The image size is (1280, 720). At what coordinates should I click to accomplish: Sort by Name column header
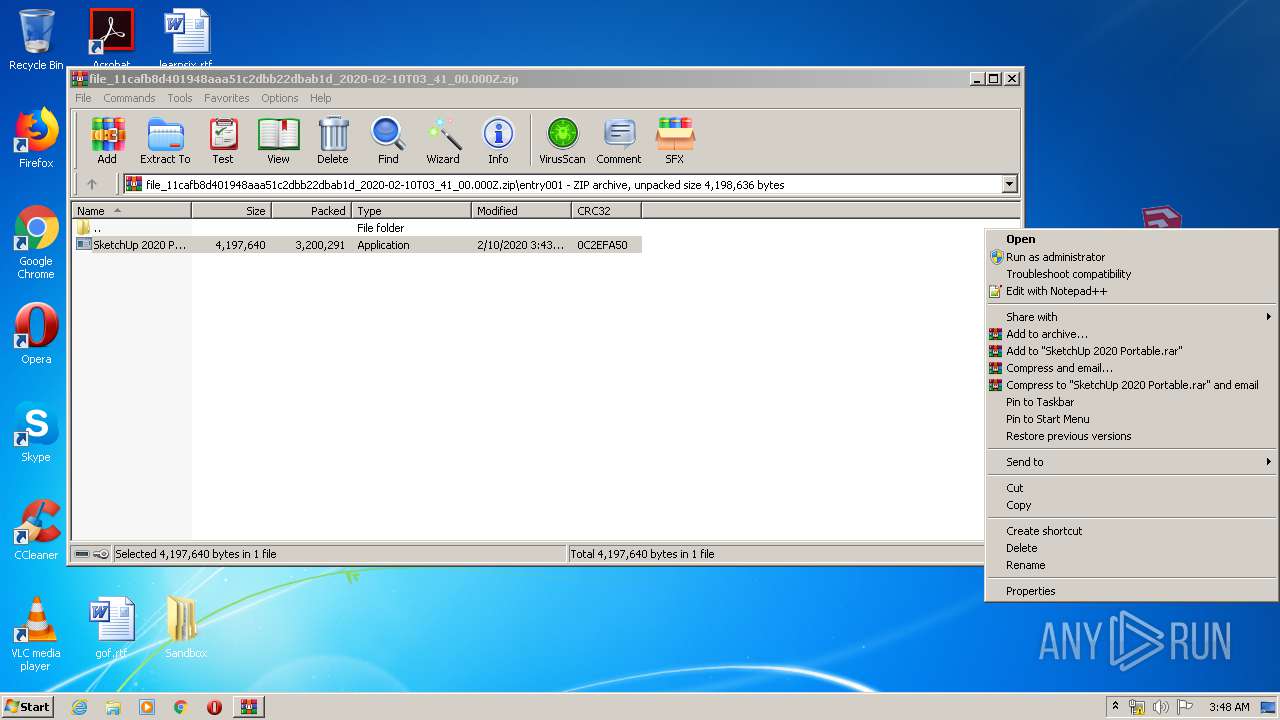132,211
